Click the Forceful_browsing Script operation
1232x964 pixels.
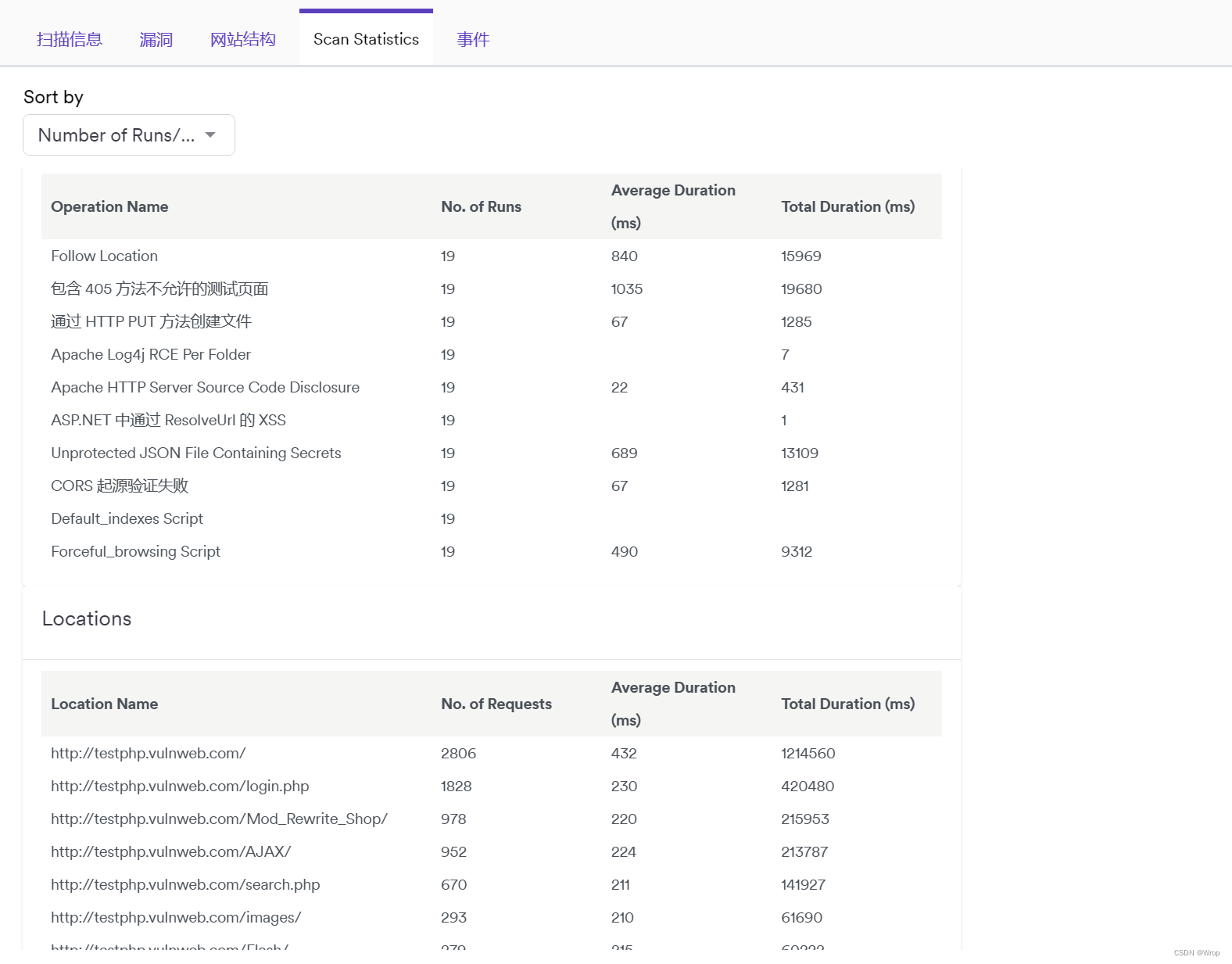tap(135, 552)
